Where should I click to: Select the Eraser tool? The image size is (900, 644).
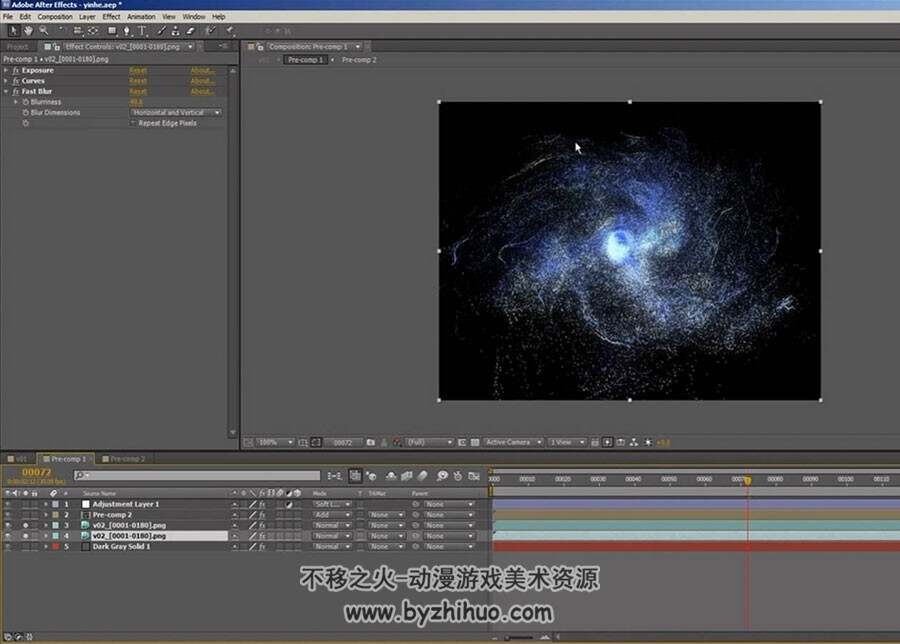click(x=191, y=30)
